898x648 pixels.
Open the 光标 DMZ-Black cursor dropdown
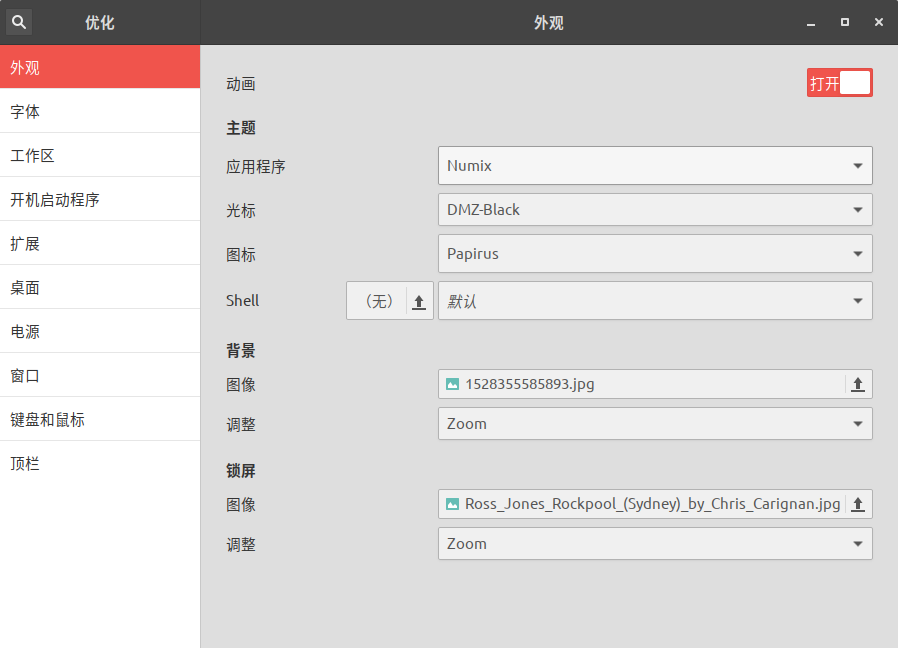[655, 210]
